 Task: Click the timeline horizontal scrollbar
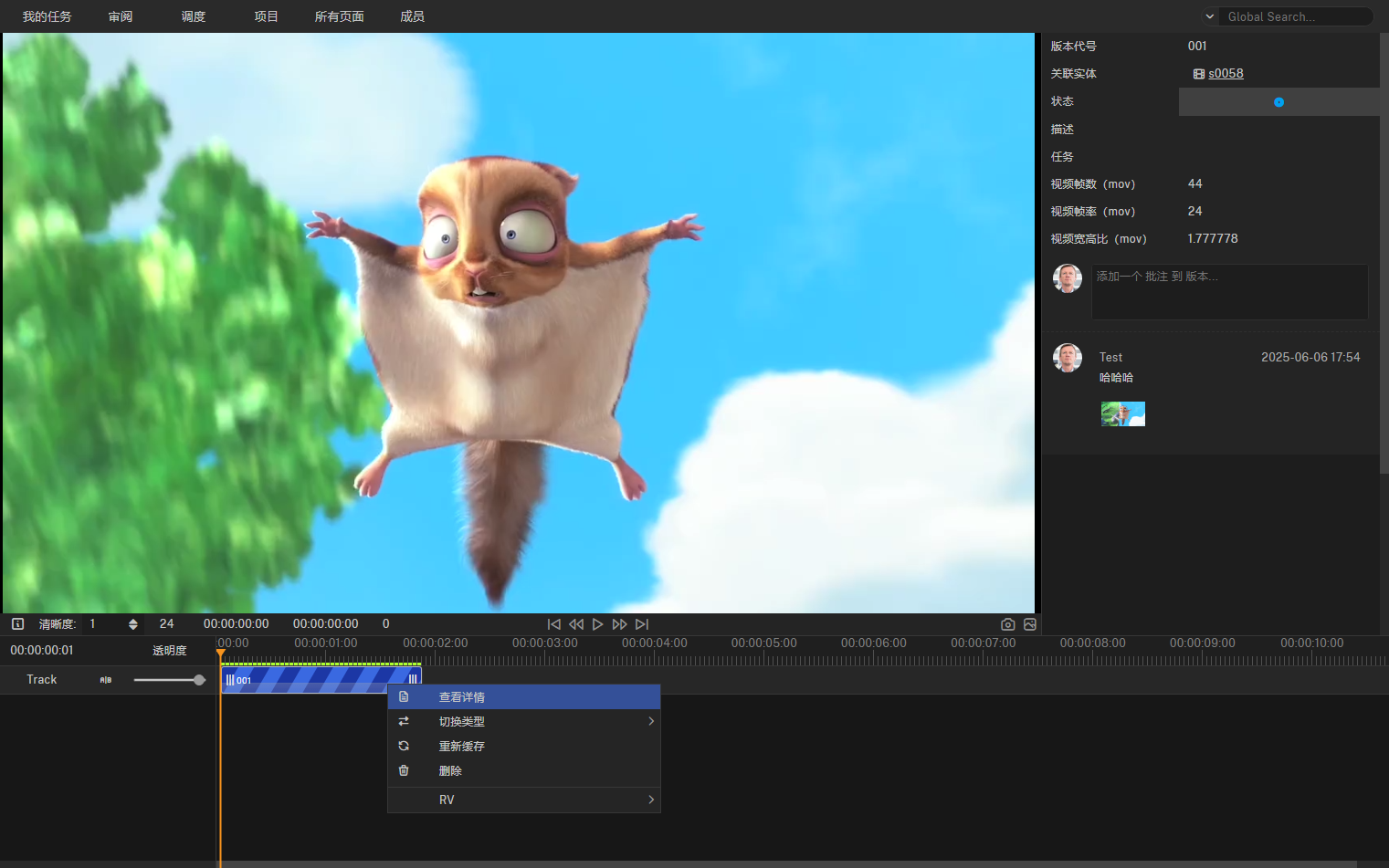click(x=788, y=864)
